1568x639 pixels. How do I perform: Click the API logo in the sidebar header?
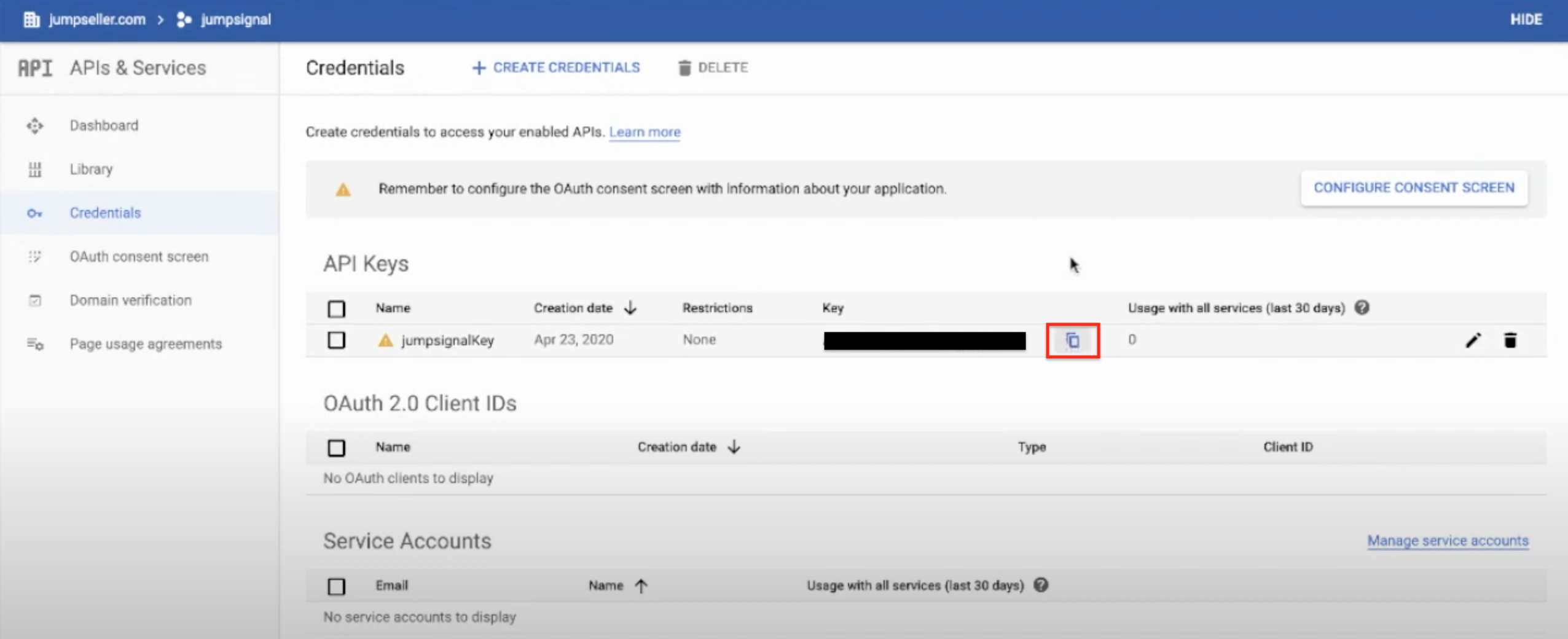click(35, 68)
